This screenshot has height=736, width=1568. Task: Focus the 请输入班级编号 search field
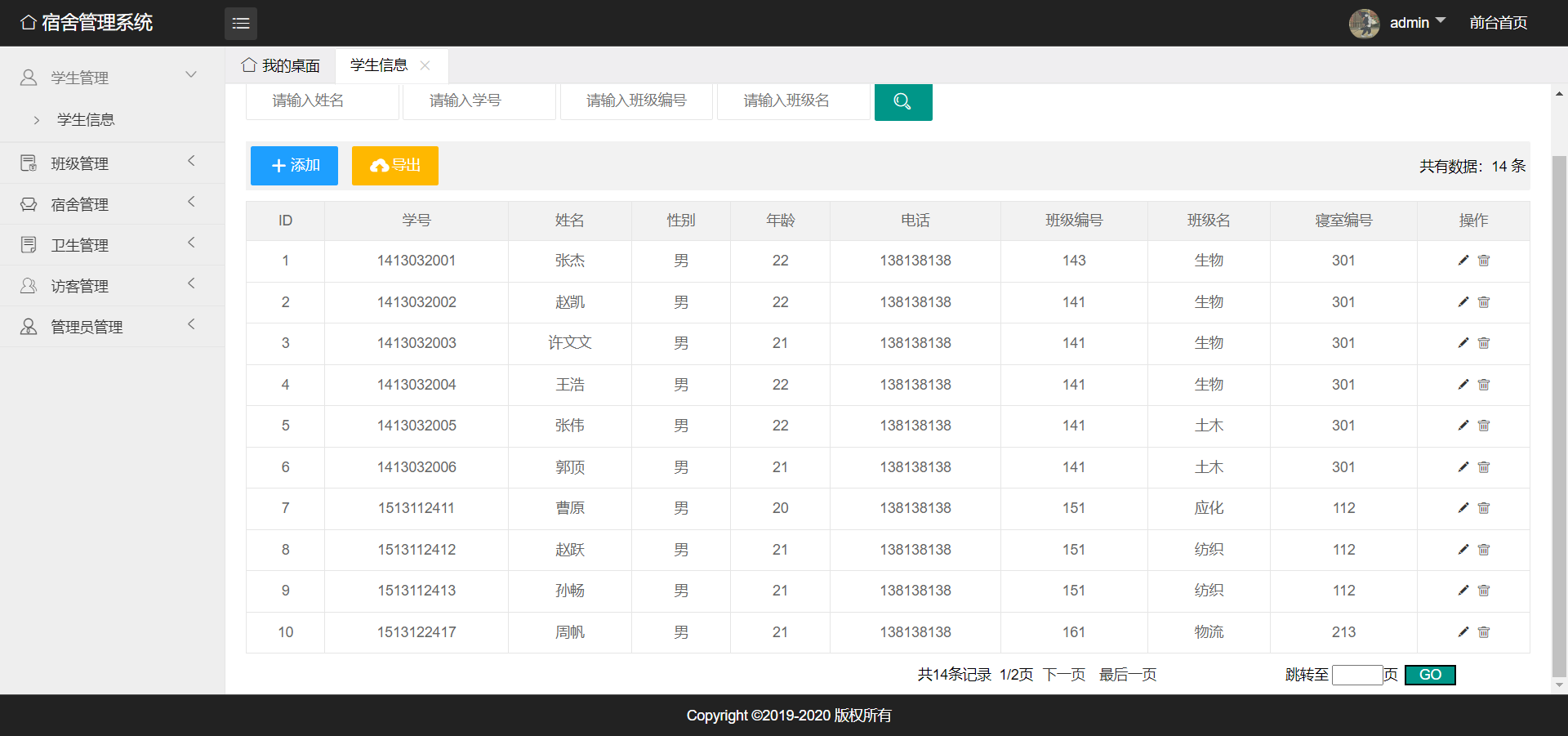tap(636, 101)
